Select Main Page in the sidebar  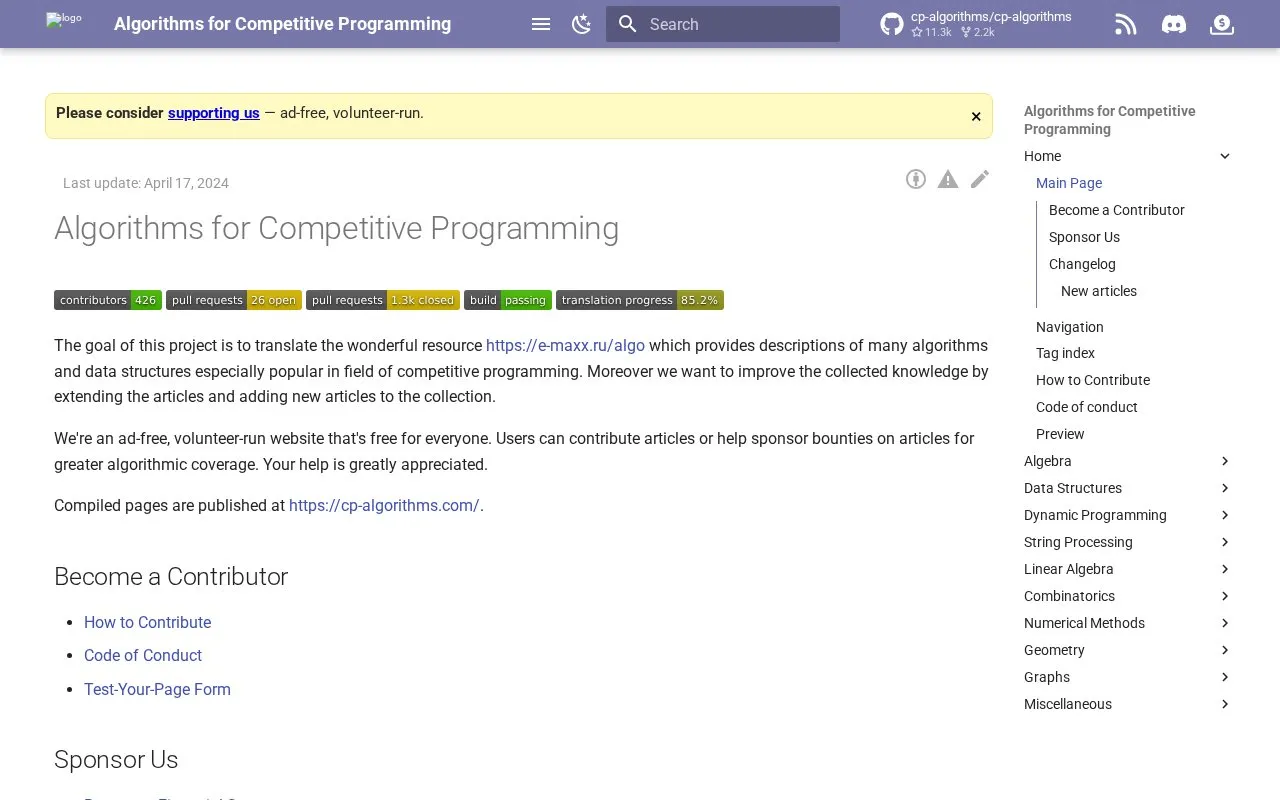tap(1069, 183)
